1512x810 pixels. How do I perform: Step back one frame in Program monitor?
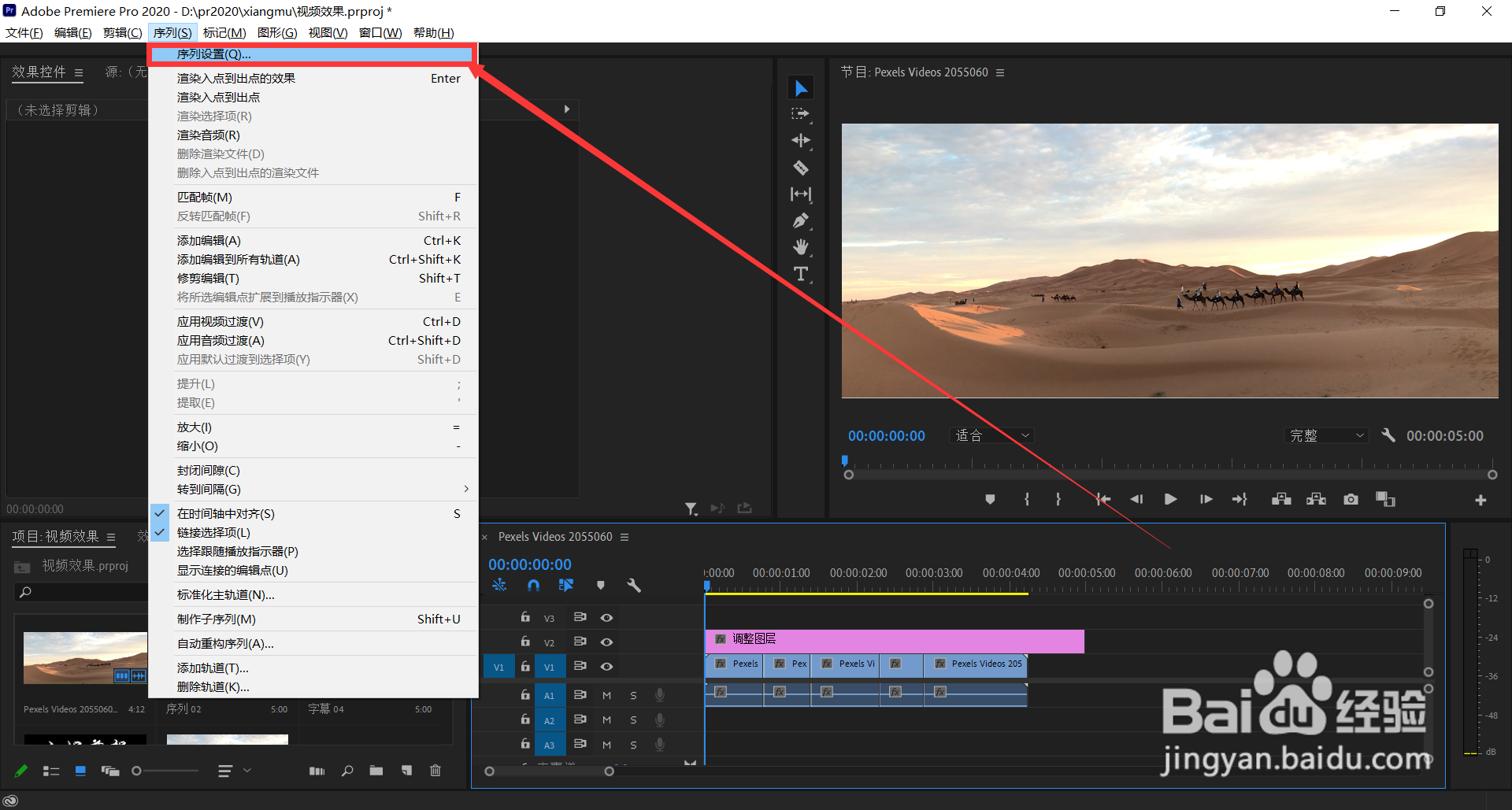pyautogui.click(x=1136, y=499)
